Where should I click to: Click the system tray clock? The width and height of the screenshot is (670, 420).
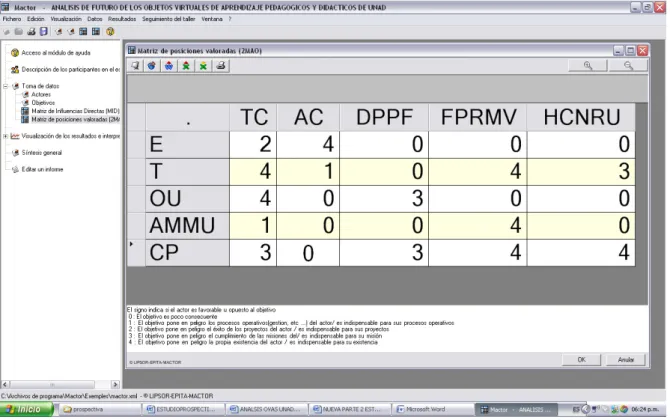coord(645,409)
